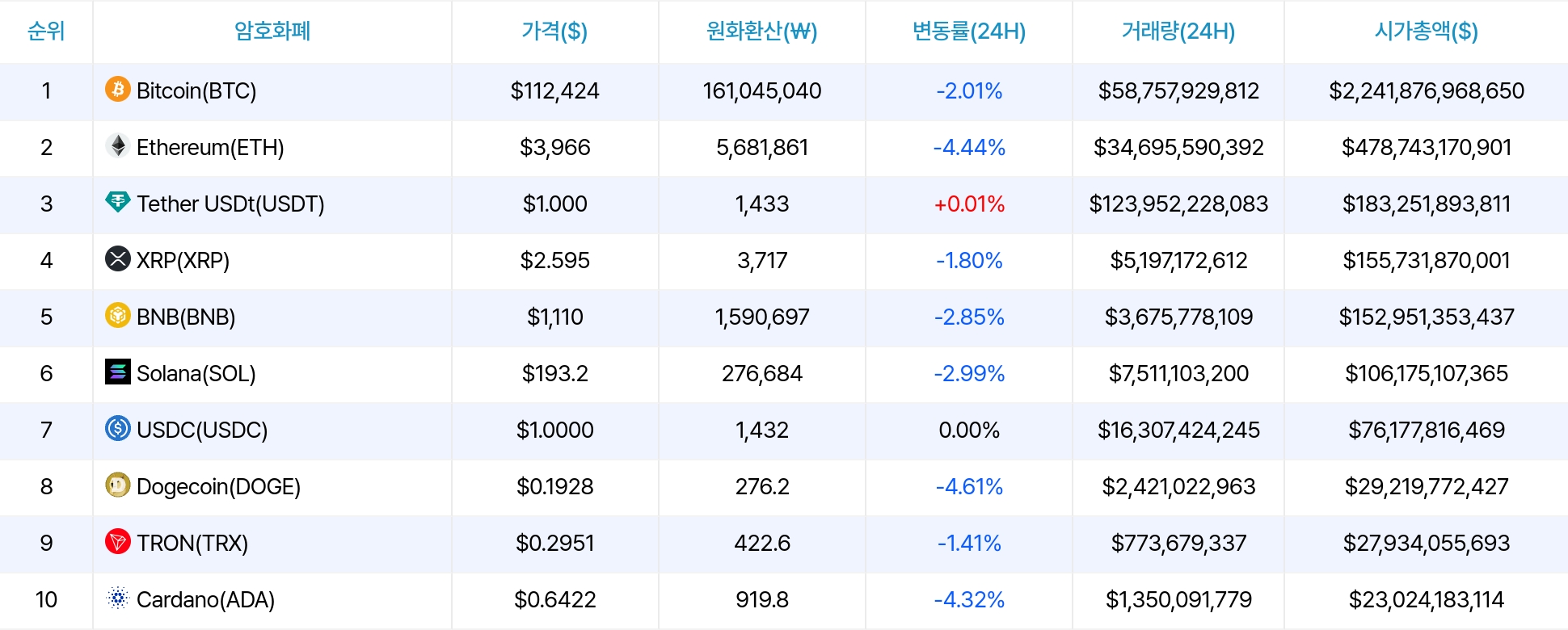This screenshot has height=630, width=1568.
Task: Click Tether change +0.01%
Action: pyautogui.click(x=969, y=204)
